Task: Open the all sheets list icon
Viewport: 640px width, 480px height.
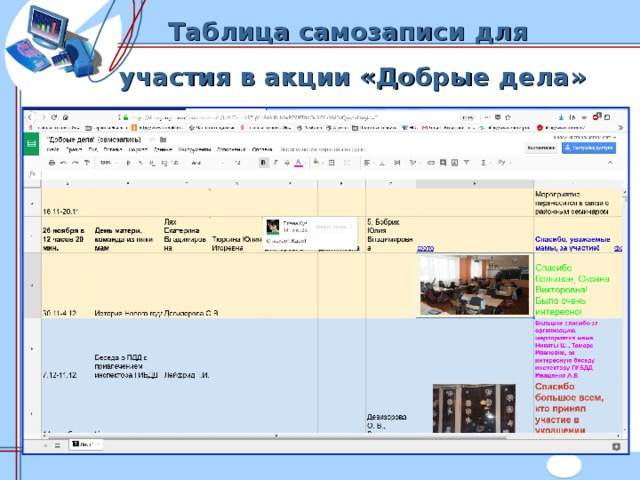Action: pyautogui.click(x=58, y=445)
